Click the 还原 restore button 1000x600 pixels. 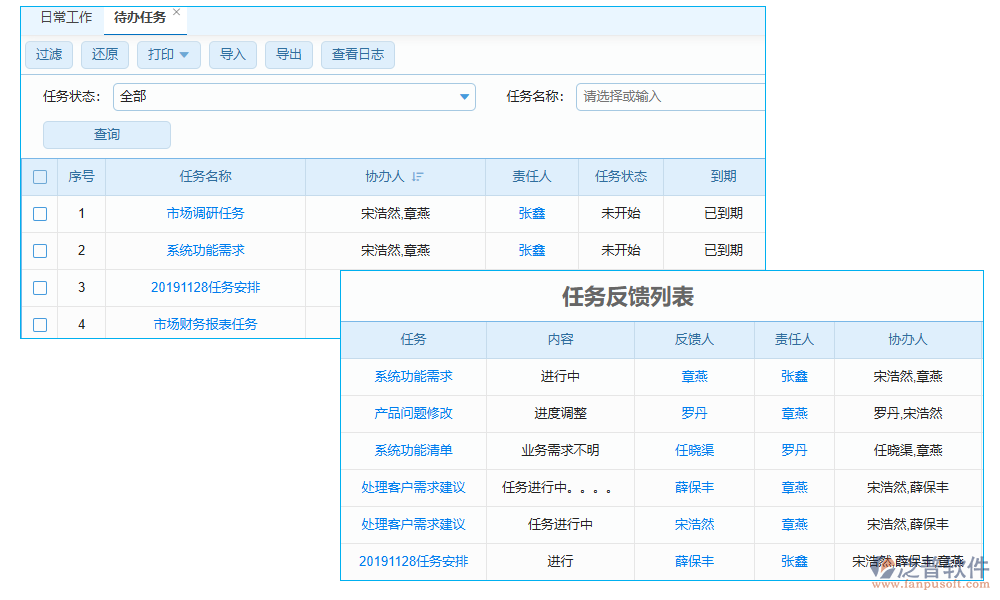coord(104,55)
